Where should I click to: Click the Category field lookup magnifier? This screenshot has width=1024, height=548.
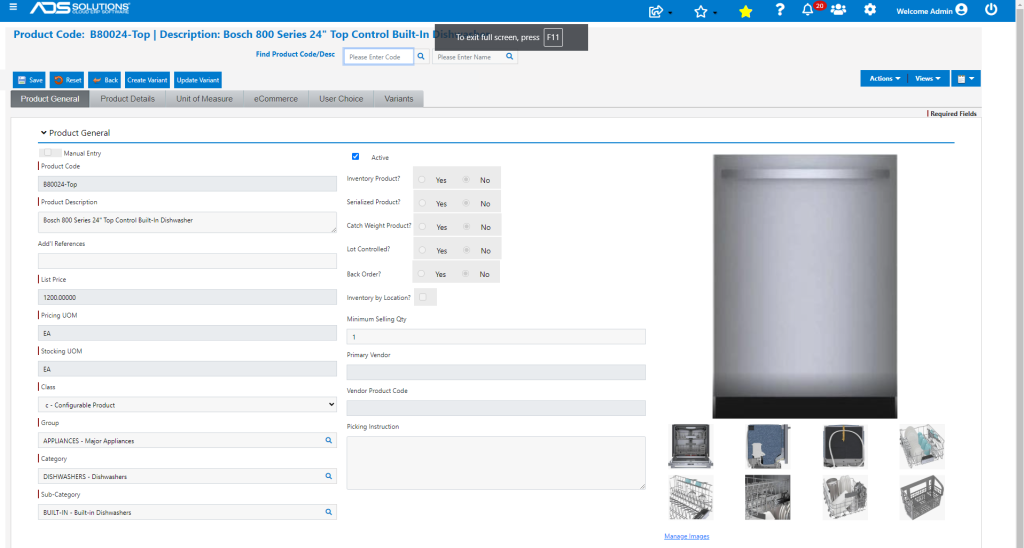328,476
